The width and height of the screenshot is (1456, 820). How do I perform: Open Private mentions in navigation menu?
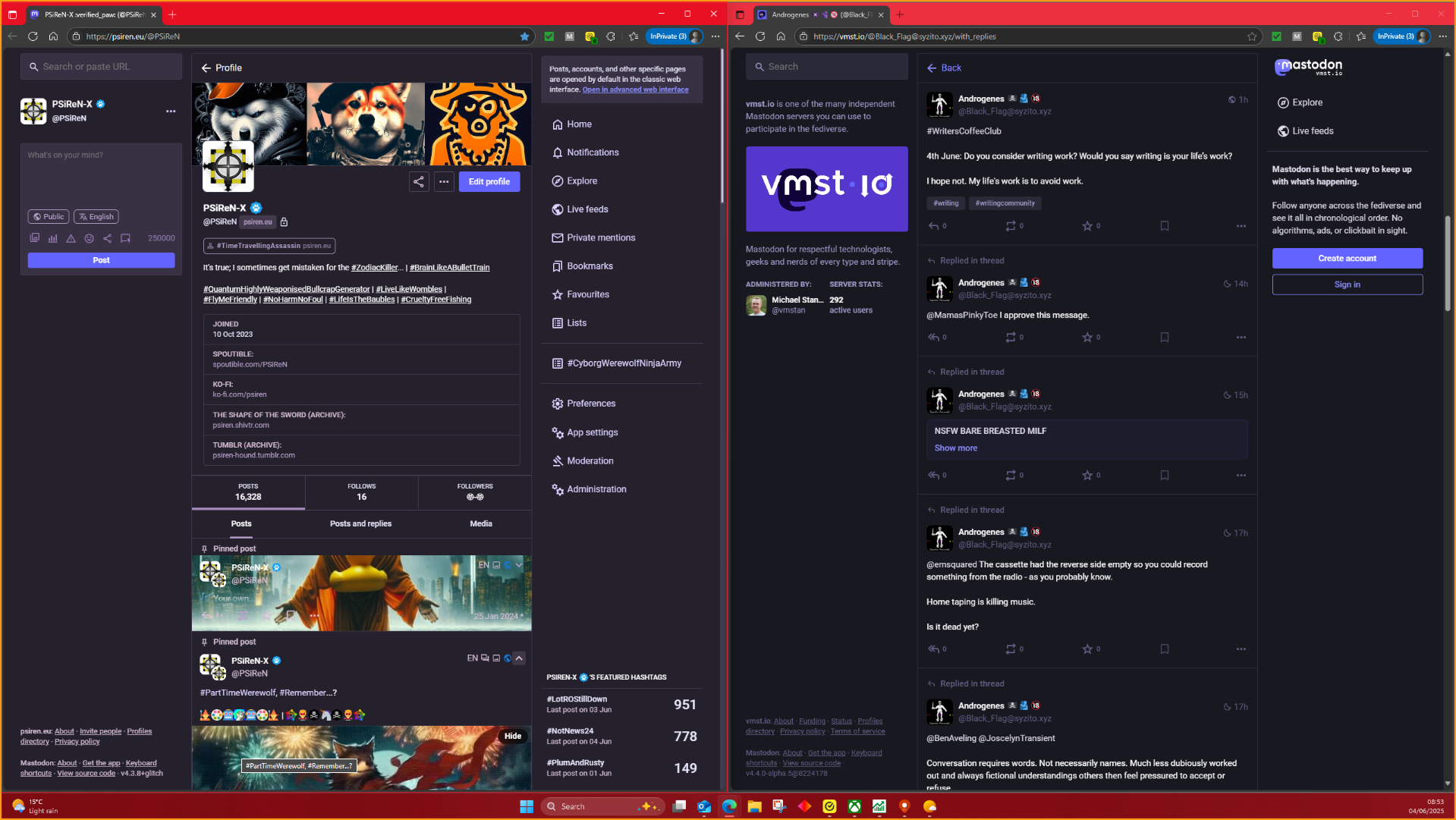pos(593,238)
